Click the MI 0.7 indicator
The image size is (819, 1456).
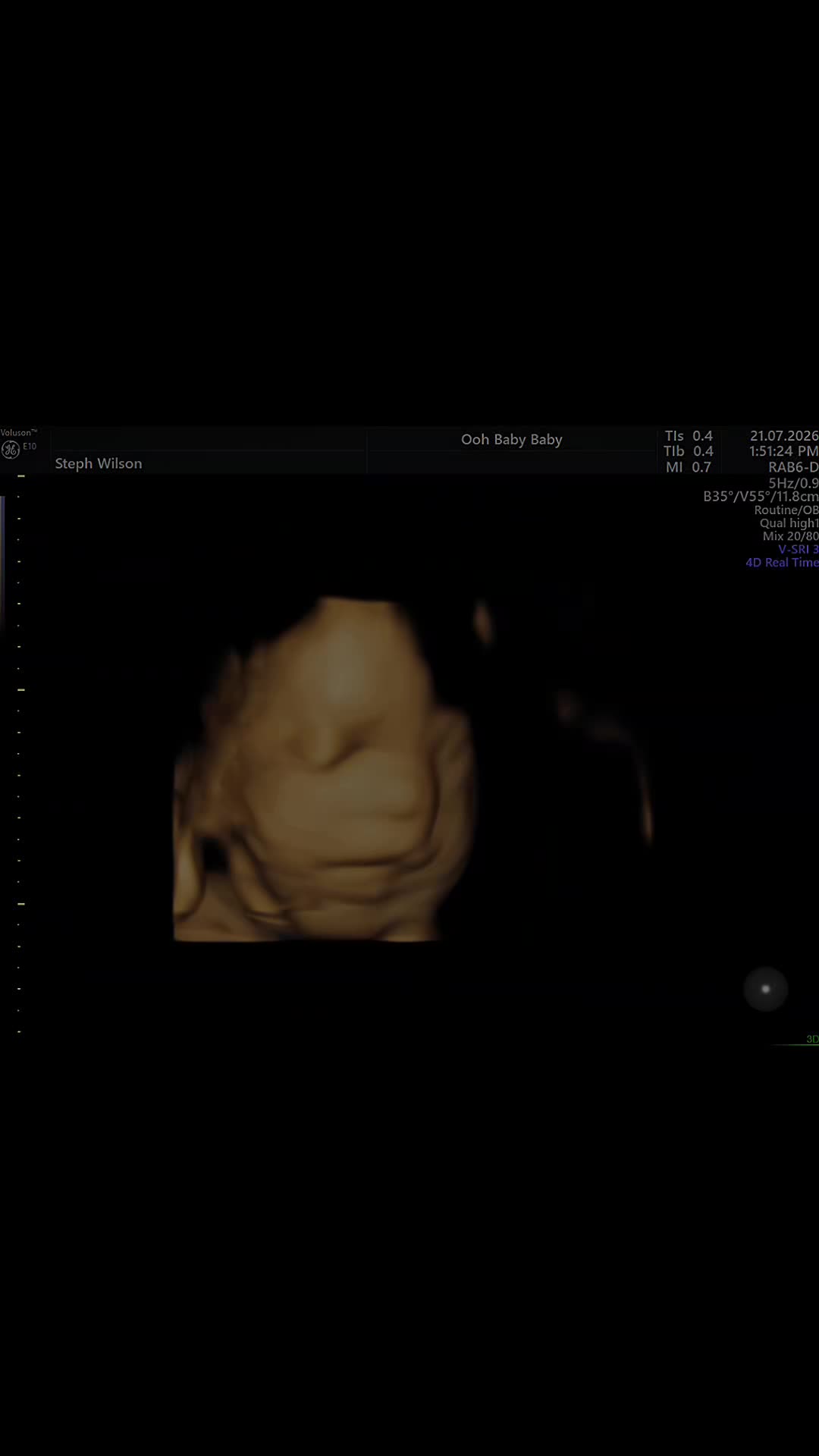[x=689, y=467]
